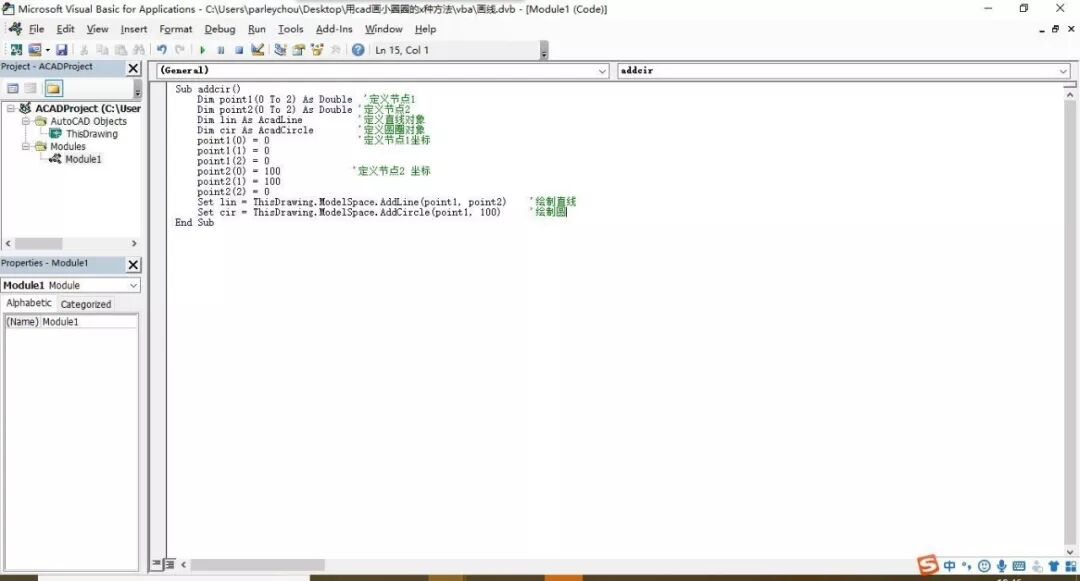Screen dimensions: 1080x581
Task: Toggle Chinese/English input mode 中 icon
Action: tap(950, 566)
